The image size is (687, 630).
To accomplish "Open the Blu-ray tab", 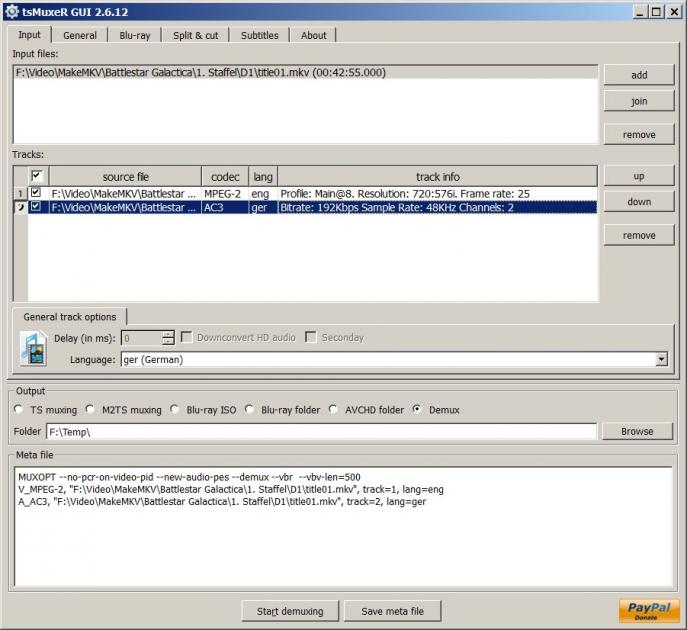I will pyautogui.click(x=135, y=35).
